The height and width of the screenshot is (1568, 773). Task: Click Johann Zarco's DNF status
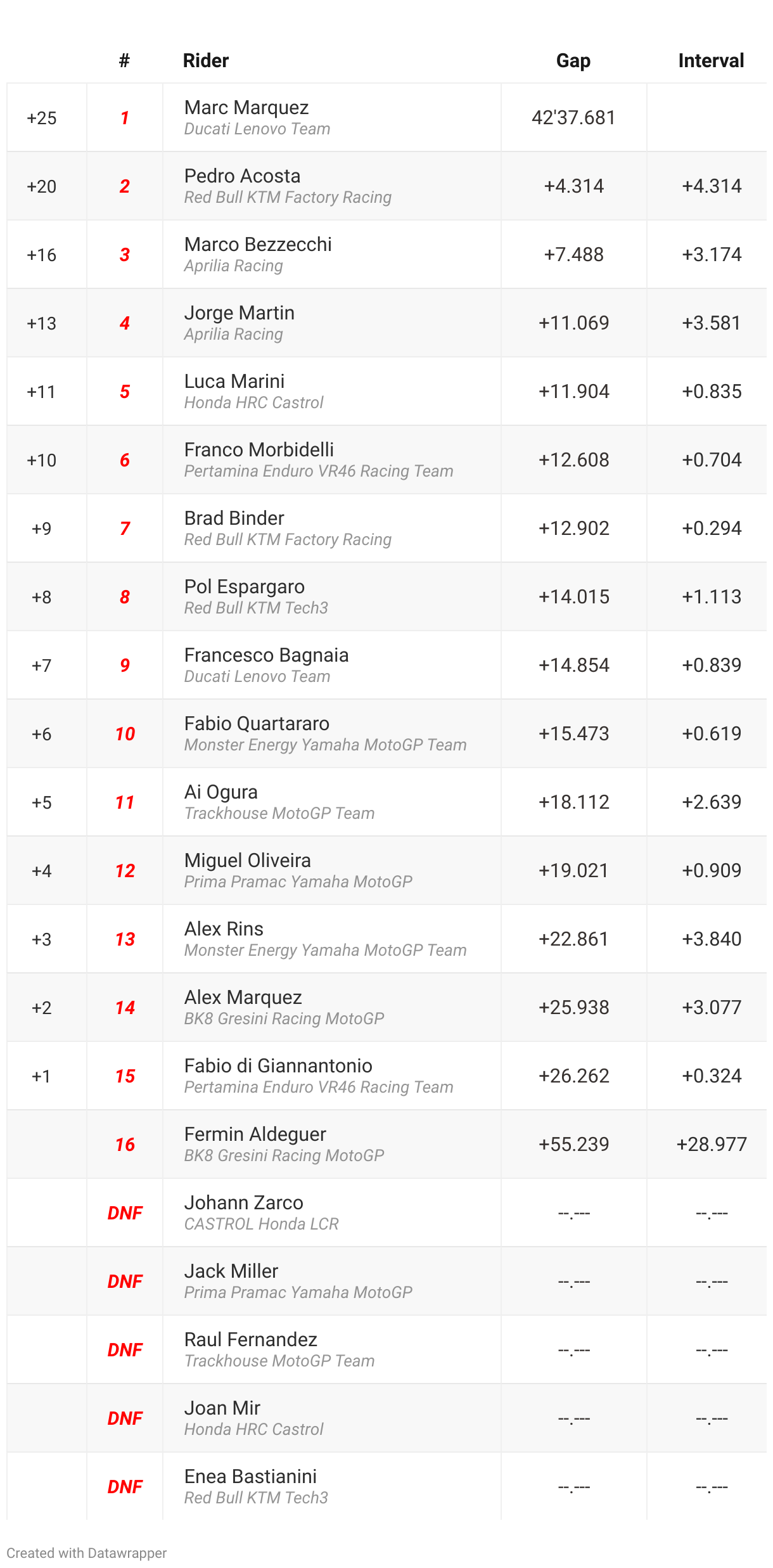(x=125, y=1212)
